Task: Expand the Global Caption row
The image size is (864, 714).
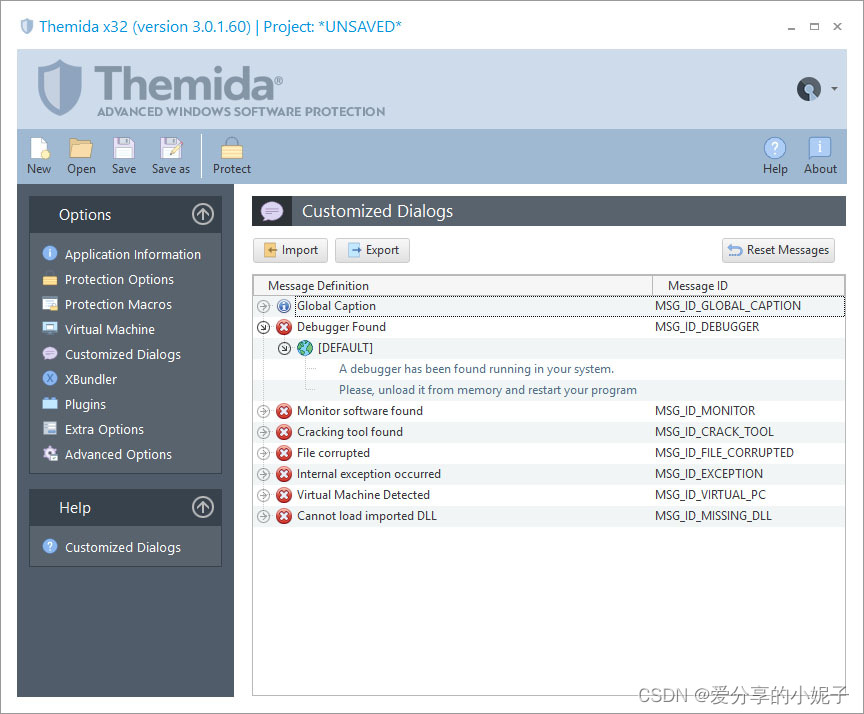Action: click(263, 306)
